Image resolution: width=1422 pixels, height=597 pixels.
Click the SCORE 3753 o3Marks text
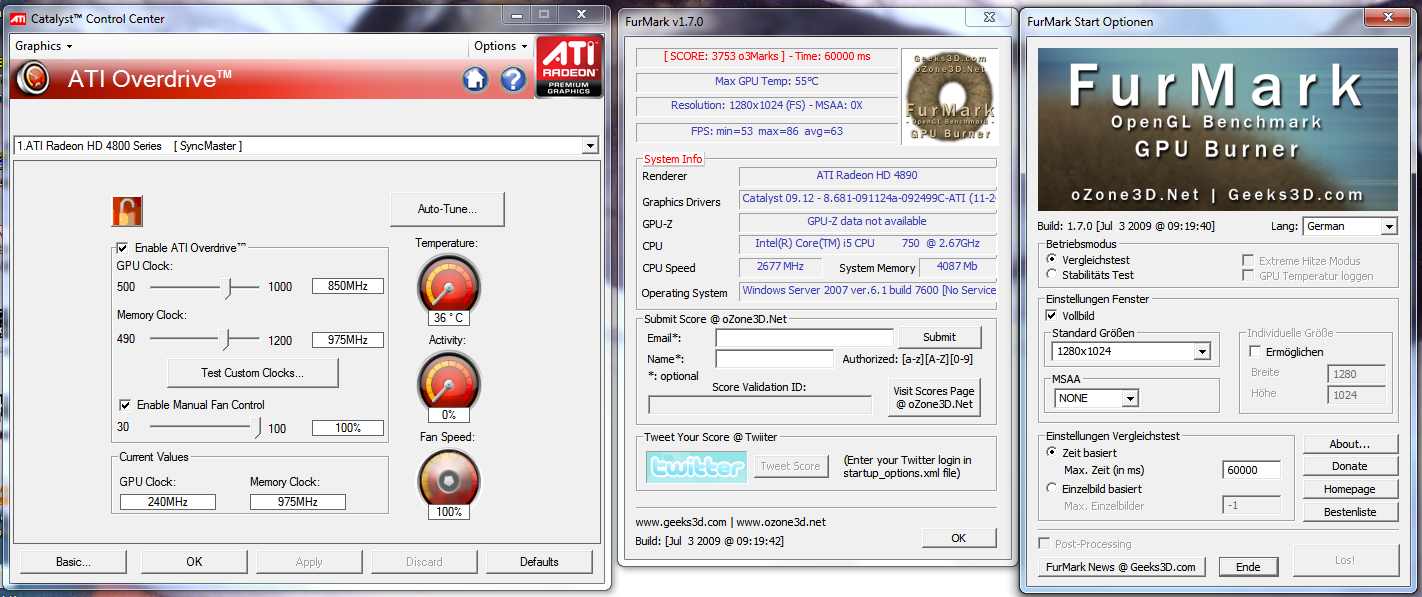click(x=767, y=57)
